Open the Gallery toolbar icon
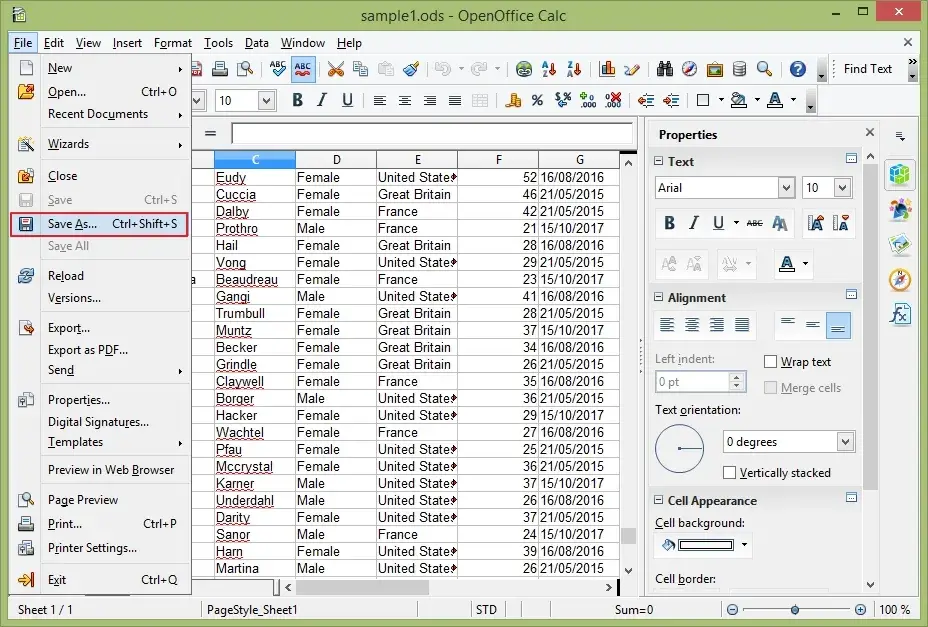The height and width of the screenshot is (627, 928). pos(714,69)
